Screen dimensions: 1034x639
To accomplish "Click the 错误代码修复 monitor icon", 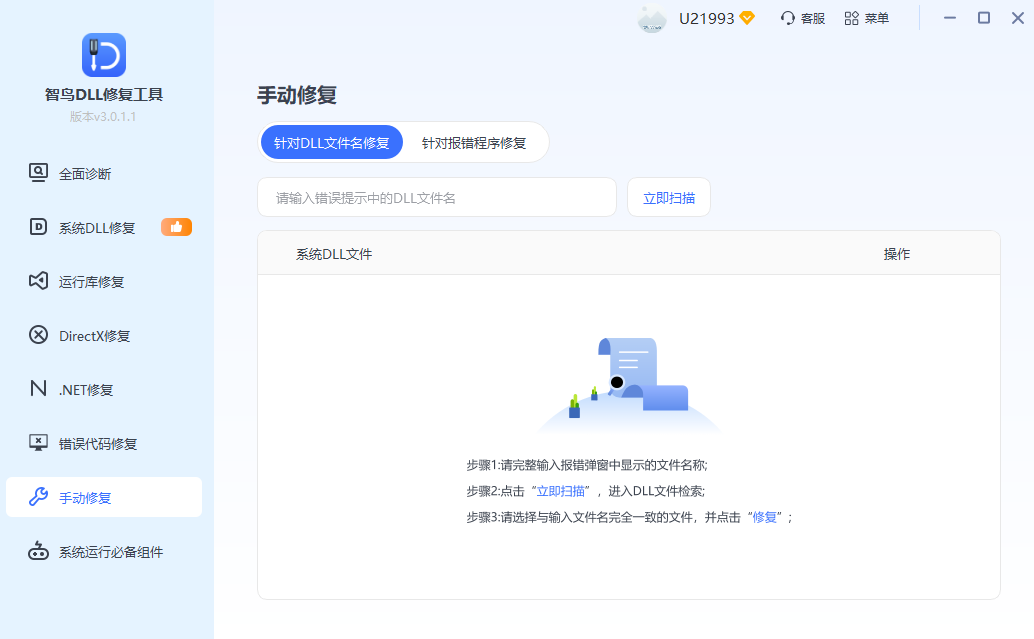I will click(38, 442).
